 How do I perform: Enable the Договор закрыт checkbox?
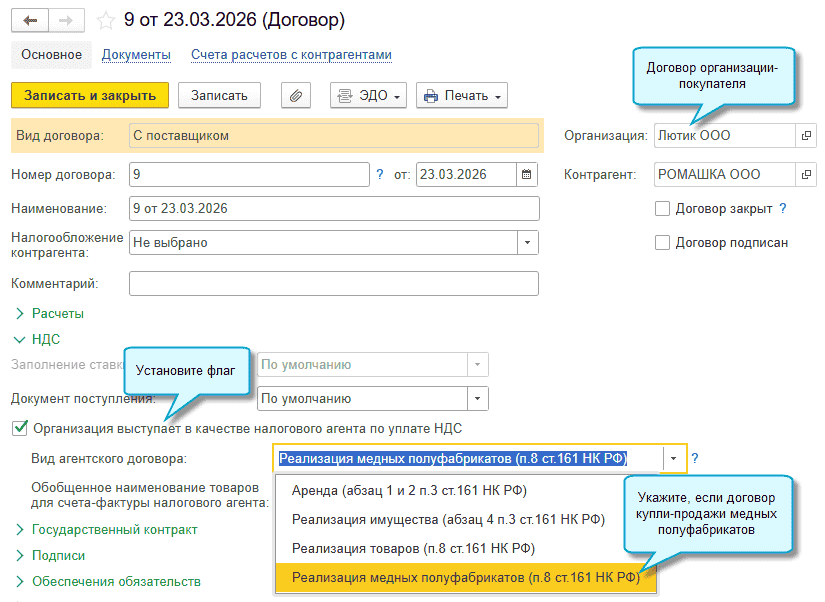(x=662, y=209)
